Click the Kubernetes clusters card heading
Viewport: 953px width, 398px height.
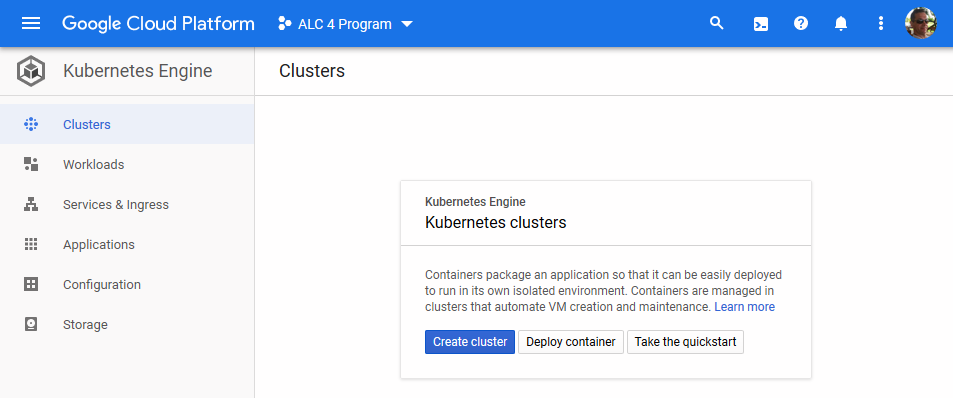pos(495,222)
